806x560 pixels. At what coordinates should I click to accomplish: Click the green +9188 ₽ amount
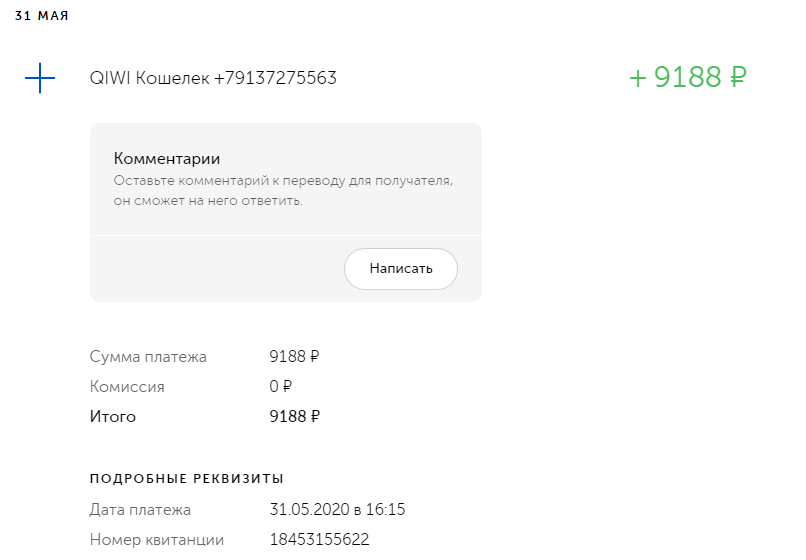688,77
